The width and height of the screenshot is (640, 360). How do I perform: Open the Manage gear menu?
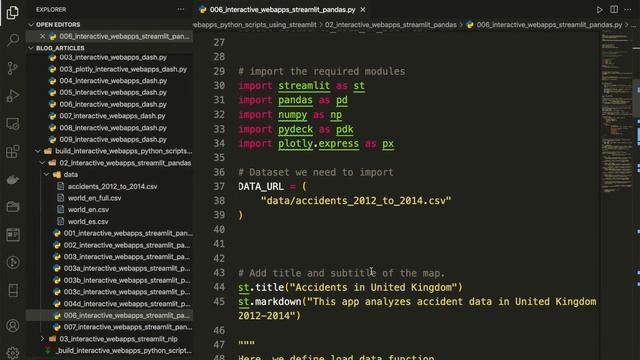[x=13, y=353]
